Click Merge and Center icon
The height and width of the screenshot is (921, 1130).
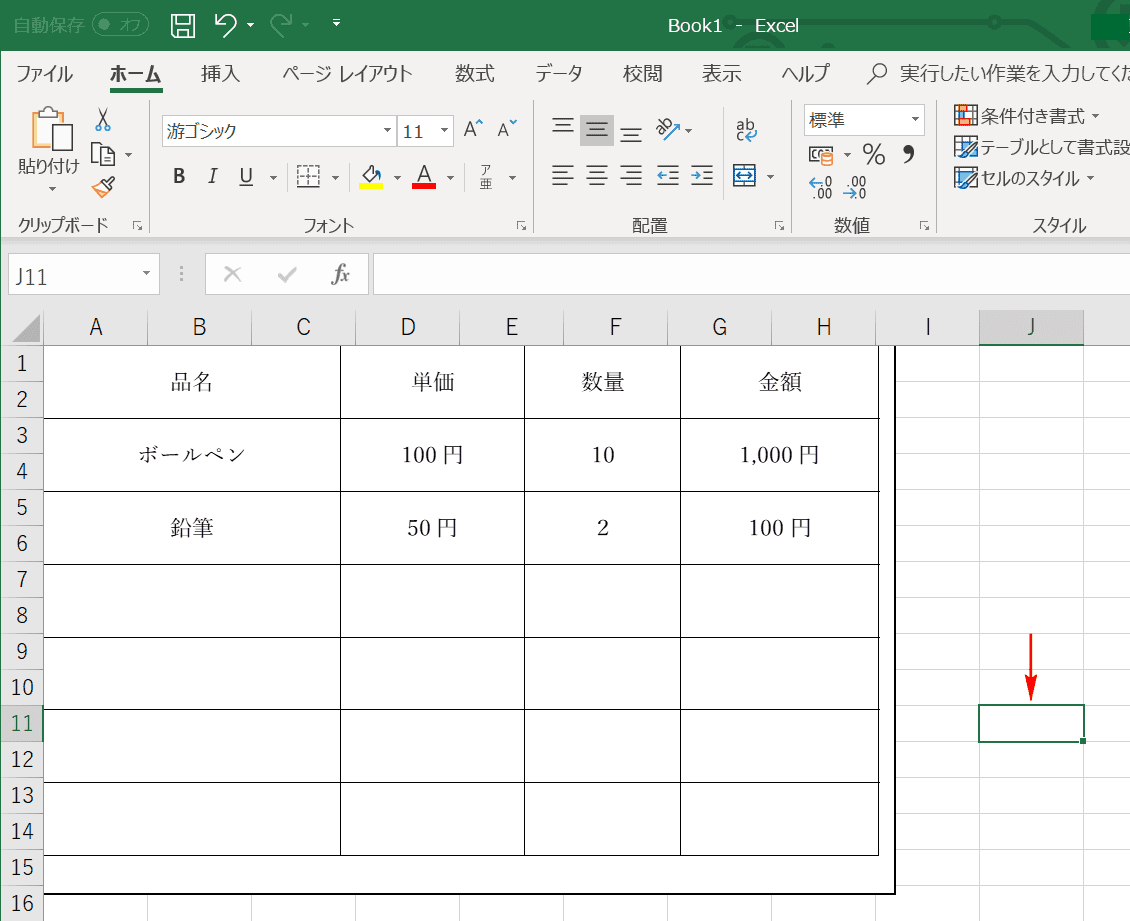(744, 175)
